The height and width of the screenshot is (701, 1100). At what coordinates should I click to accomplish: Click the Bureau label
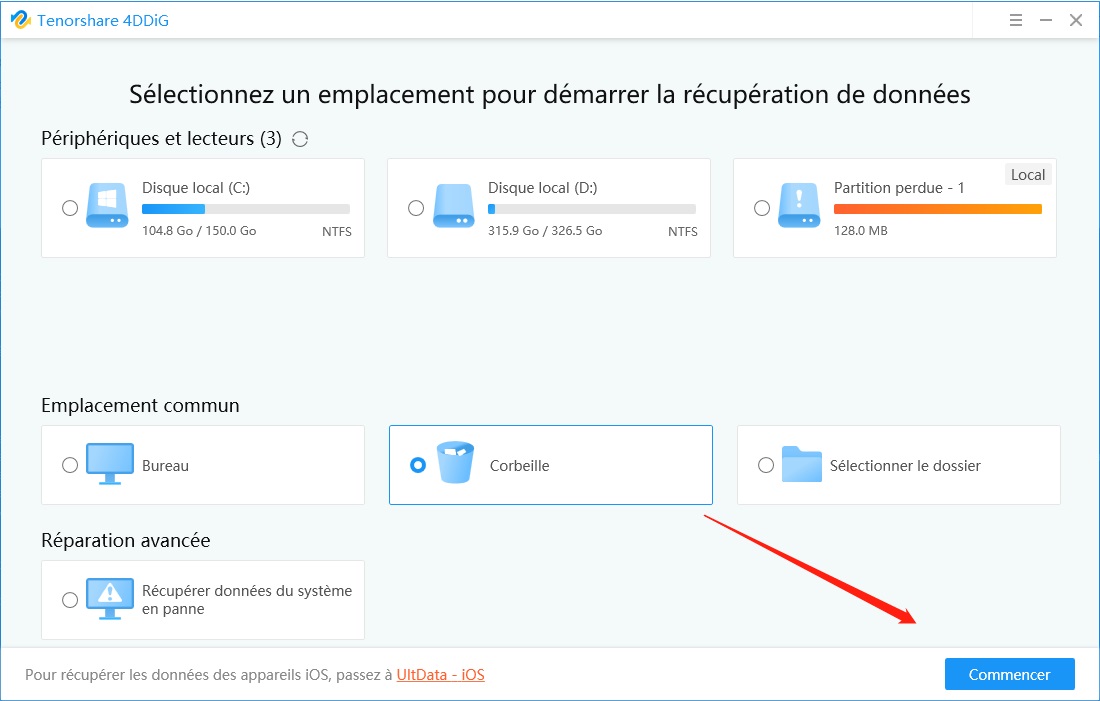click(x=166, y=466)
